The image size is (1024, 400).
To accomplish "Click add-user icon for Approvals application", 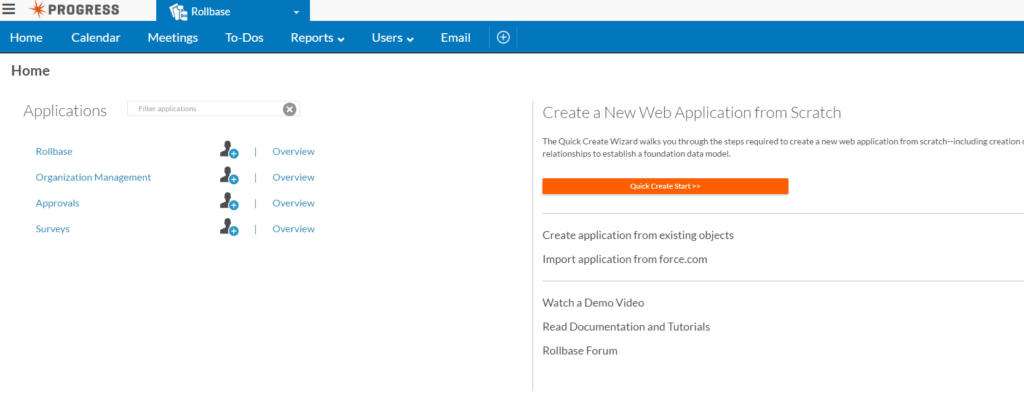I will 229,203.
